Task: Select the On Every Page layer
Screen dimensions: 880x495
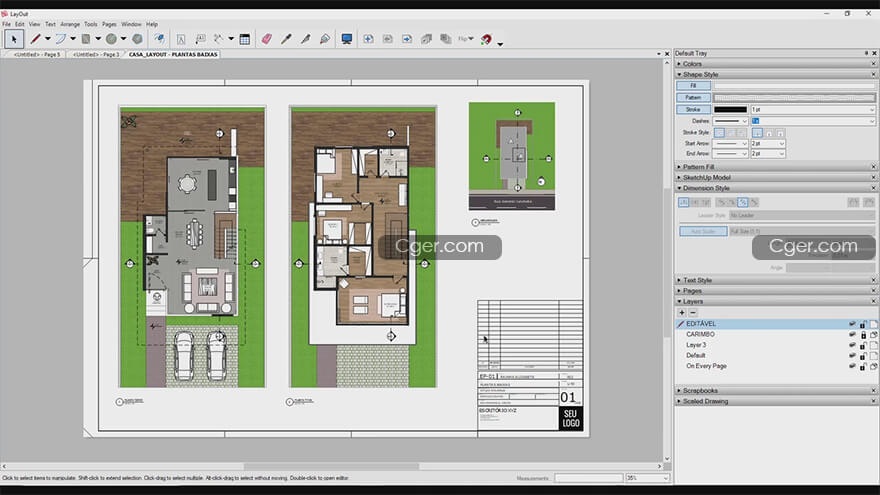Action: point(706,366)
